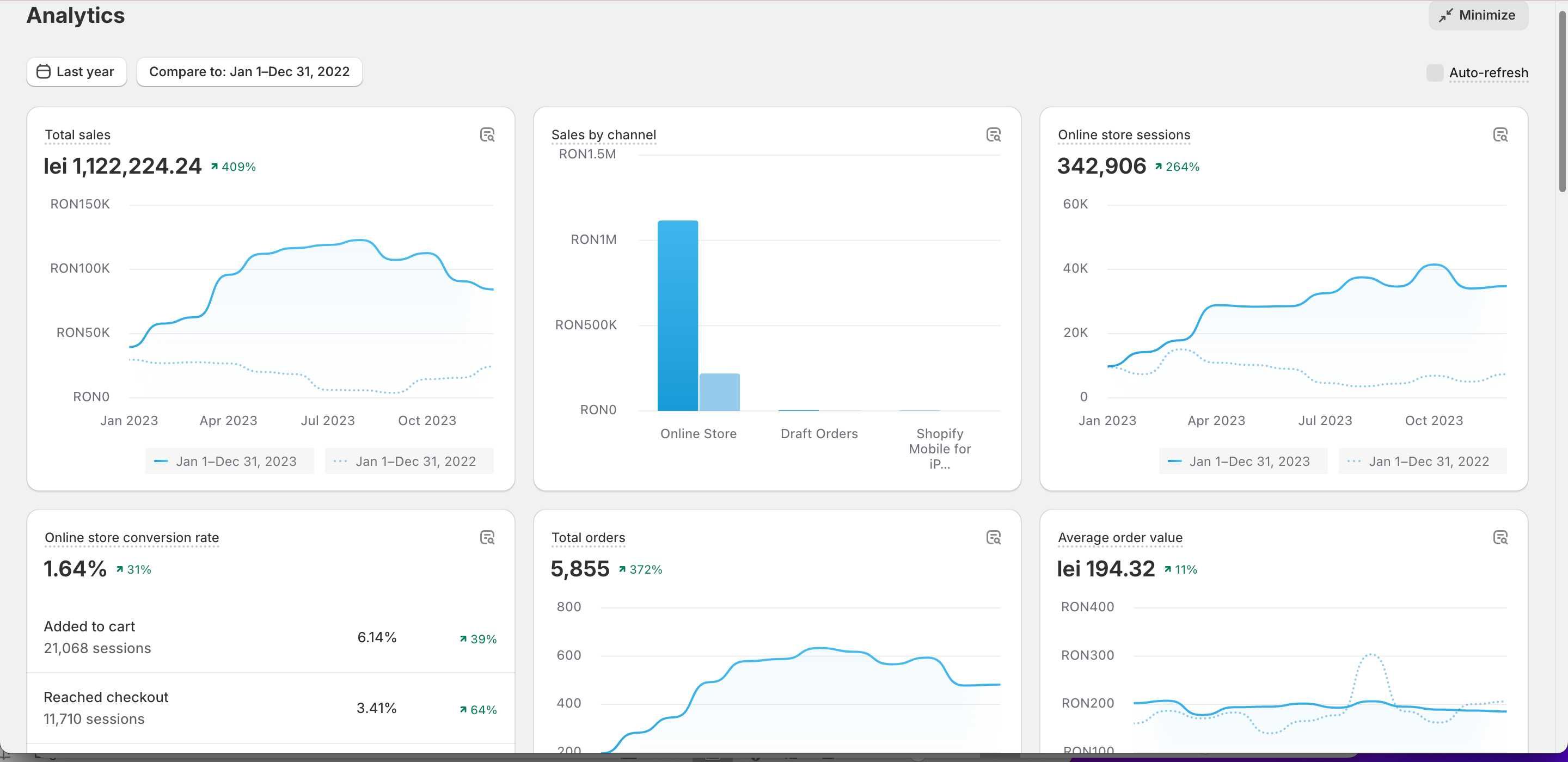Open the Total sales heading link
Viewport: 1568px width, 762px height.
77,134
